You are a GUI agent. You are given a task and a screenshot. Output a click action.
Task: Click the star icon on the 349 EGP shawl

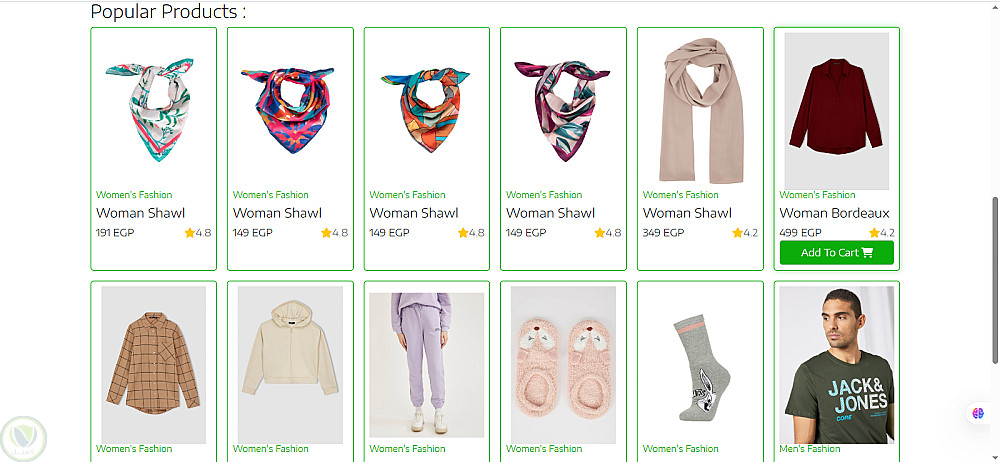[x=737, y=233]
